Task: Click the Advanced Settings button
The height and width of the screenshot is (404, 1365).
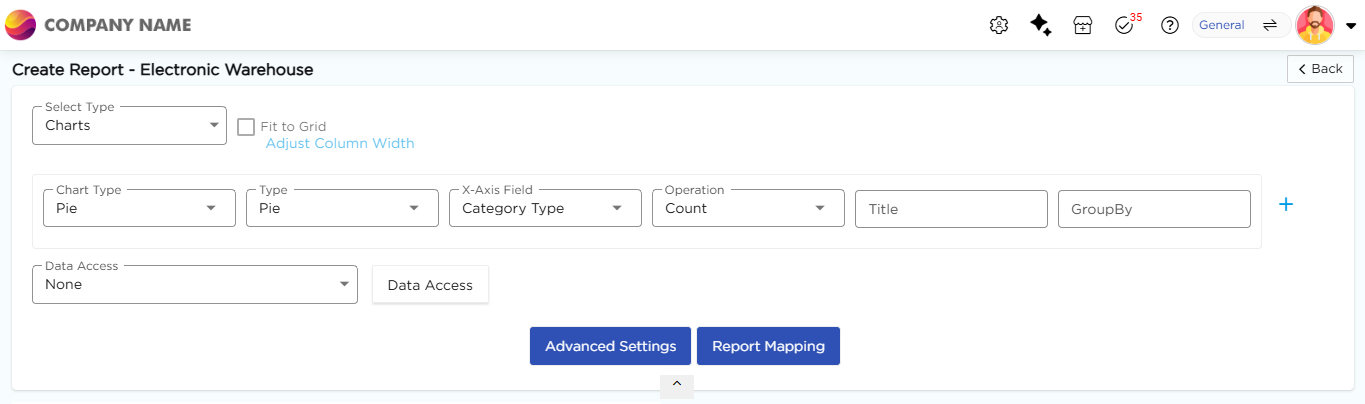Action: point(610,346)
